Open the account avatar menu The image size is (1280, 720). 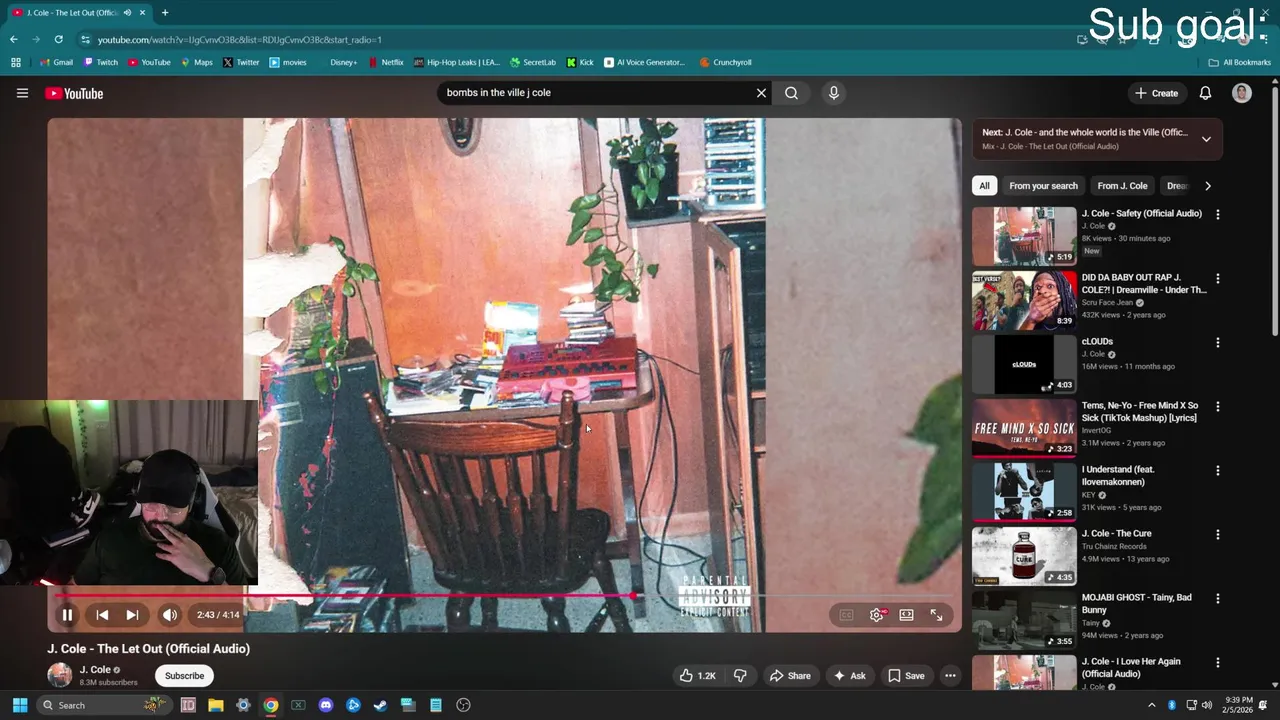click(1241, 93)
